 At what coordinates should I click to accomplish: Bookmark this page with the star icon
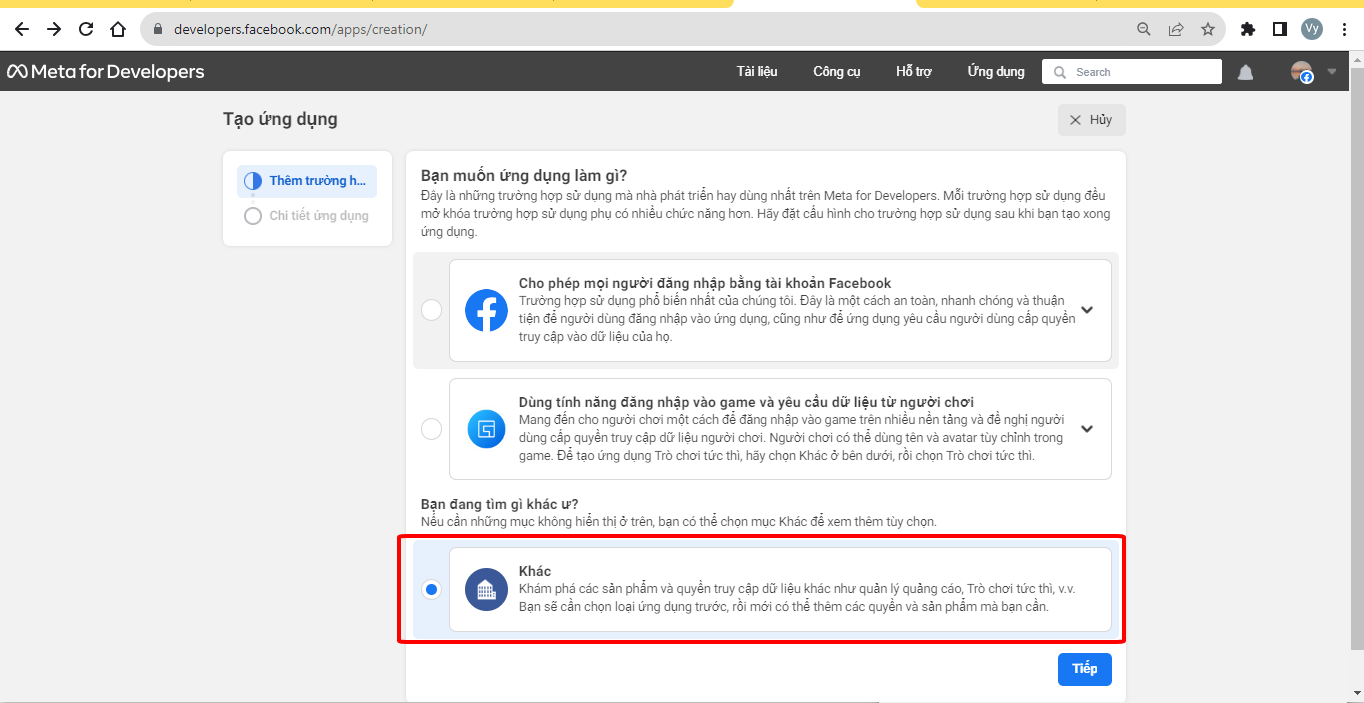[1207, 29]
